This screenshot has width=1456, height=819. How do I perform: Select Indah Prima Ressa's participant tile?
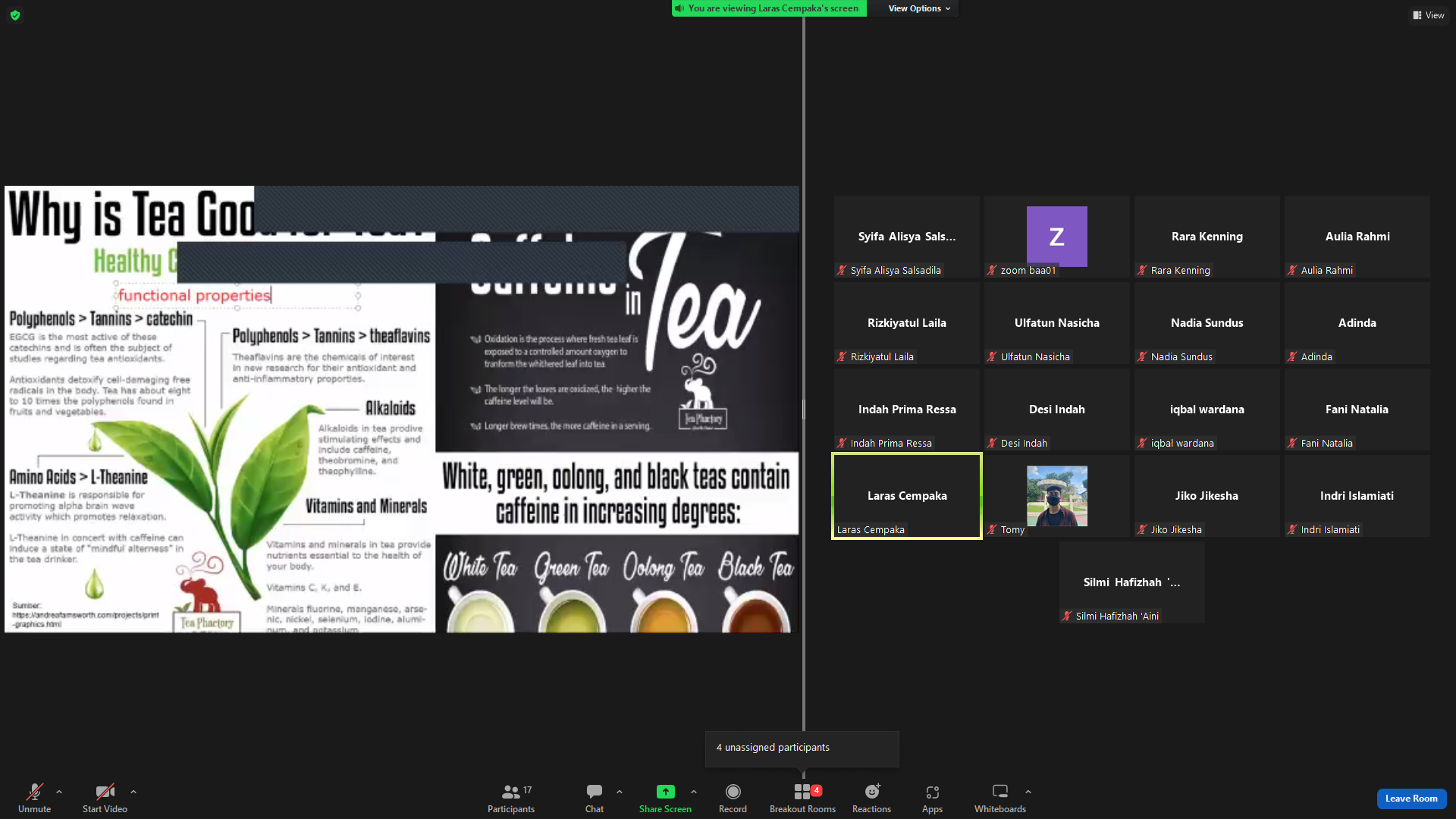(x=907, y=409)
